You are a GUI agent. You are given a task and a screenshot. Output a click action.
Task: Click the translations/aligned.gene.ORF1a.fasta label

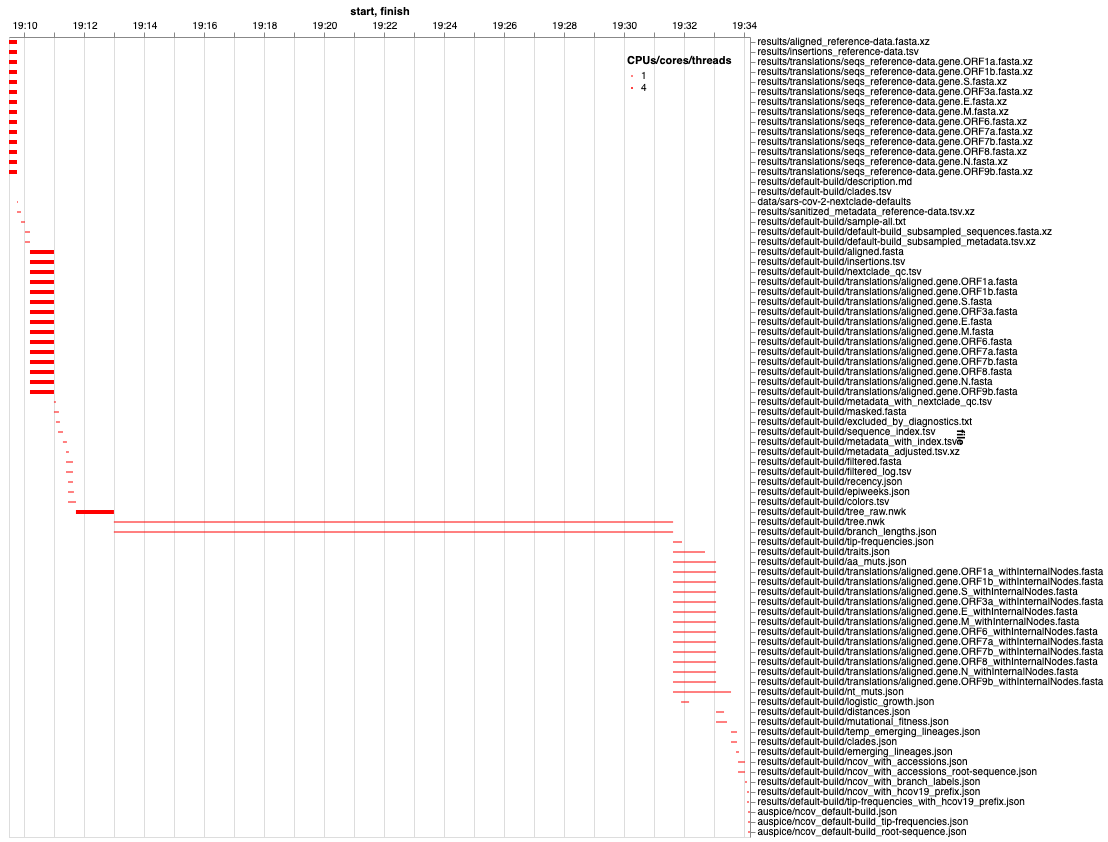click(x=888, y=282)
